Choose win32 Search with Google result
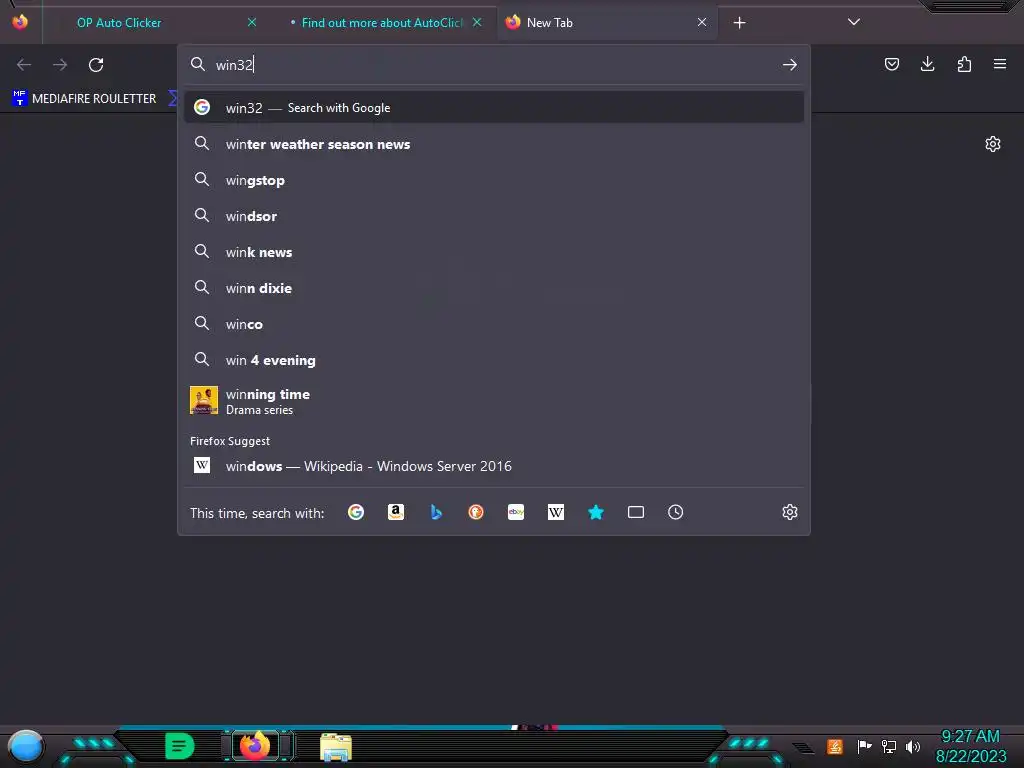 494,108
